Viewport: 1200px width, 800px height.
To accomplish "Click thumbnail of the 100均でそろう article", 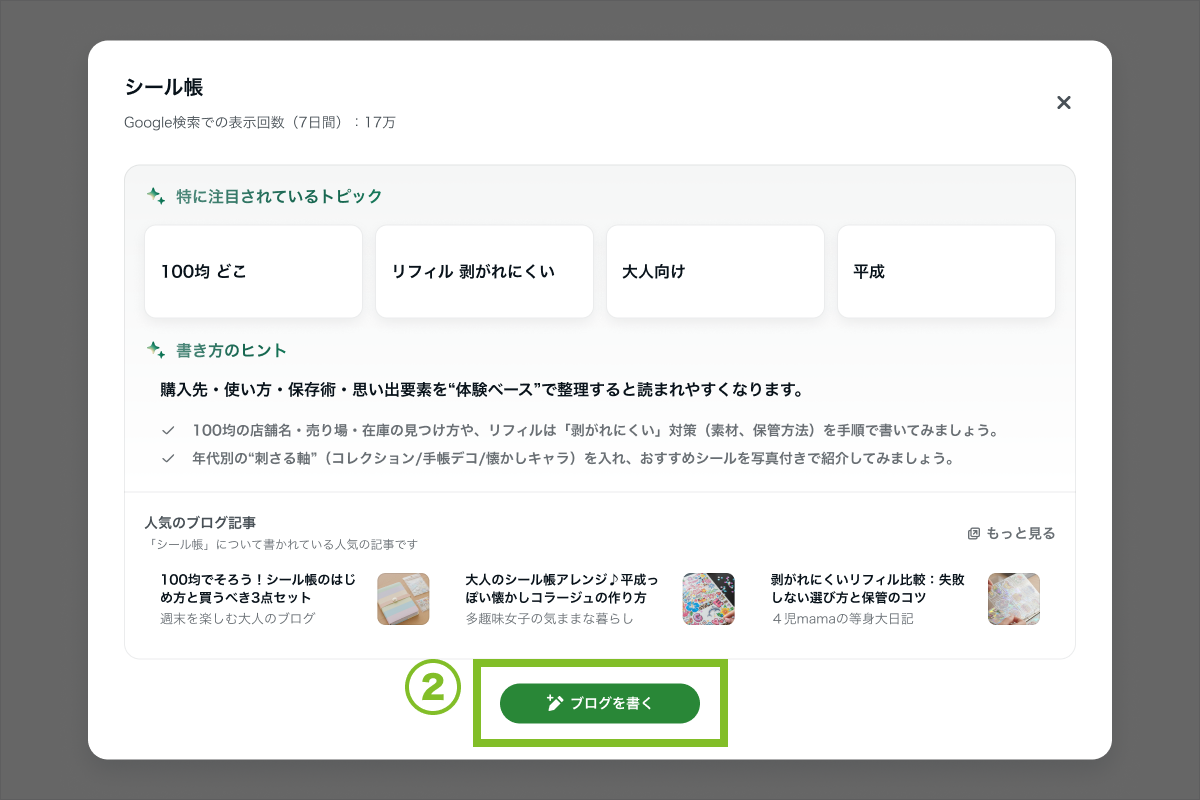I will click(403, 599).
